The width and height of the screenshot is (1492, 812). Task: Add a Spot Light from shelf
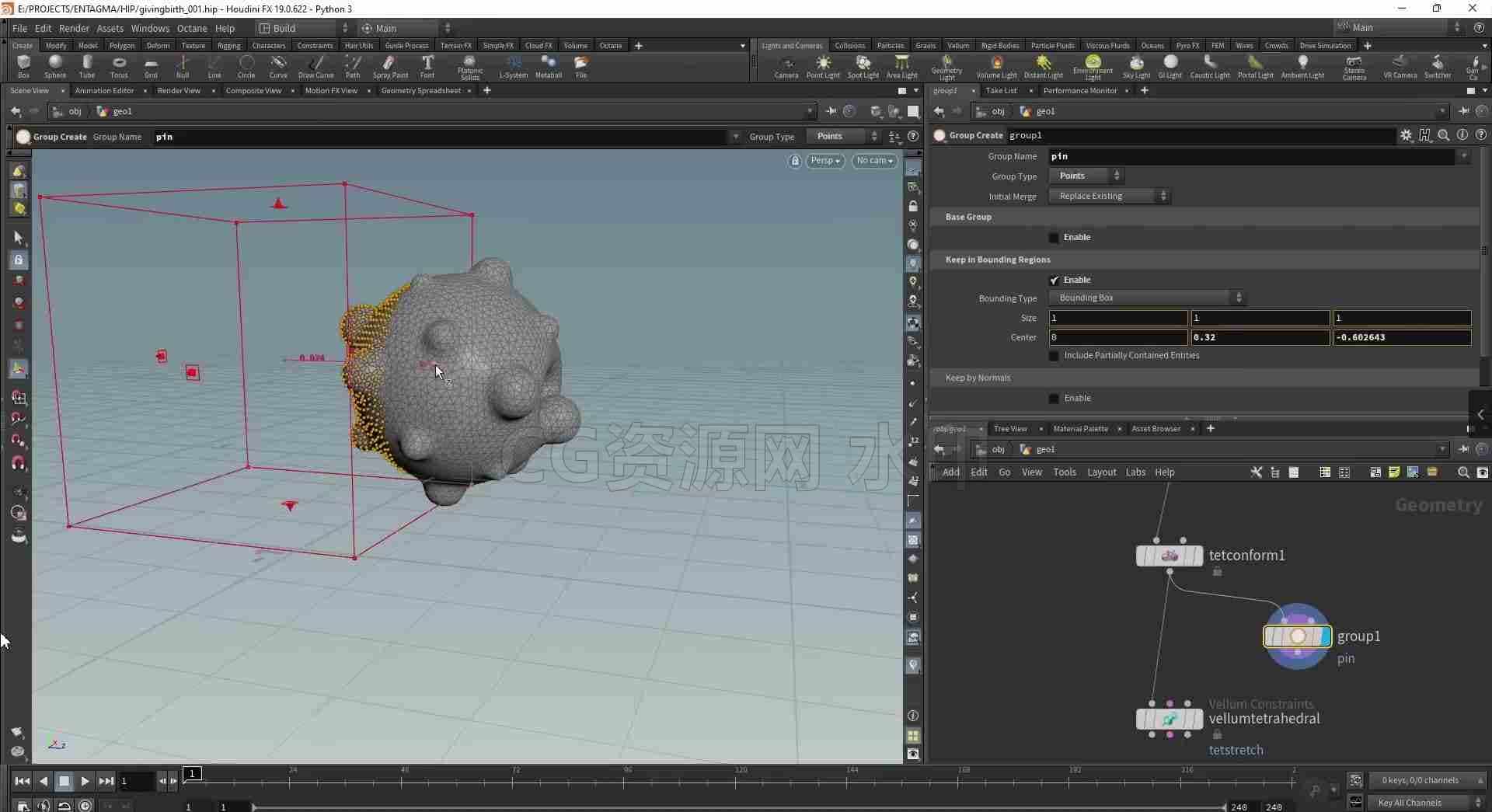point(863,67)
